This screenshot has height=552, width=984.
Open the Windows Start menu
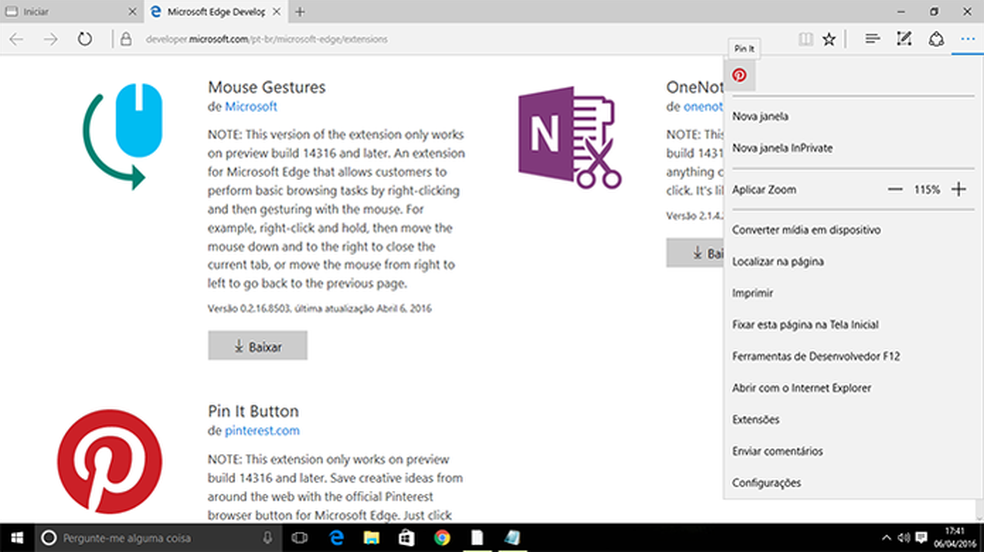click(x=17, y=538)
